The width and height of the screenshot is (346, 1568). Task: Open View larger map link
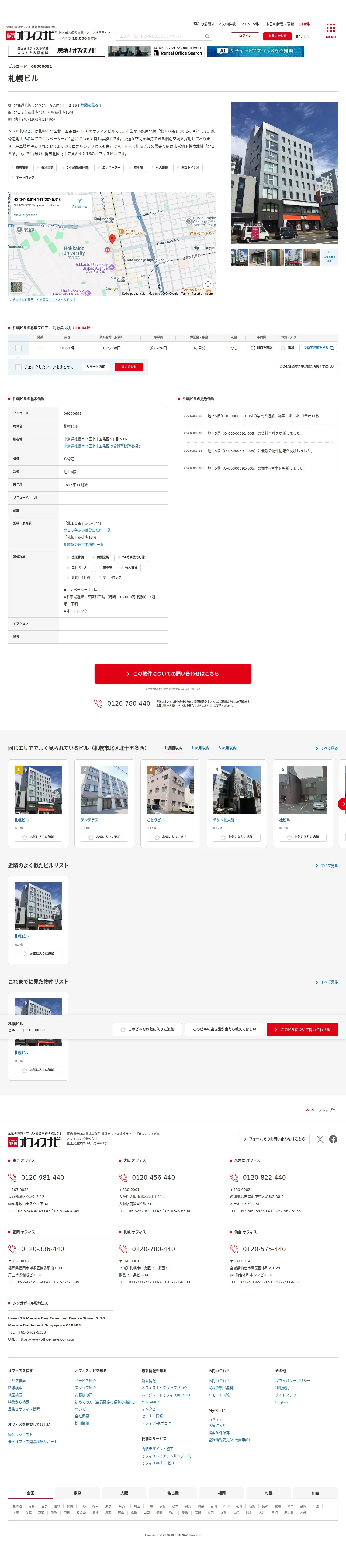coord(26,215)
